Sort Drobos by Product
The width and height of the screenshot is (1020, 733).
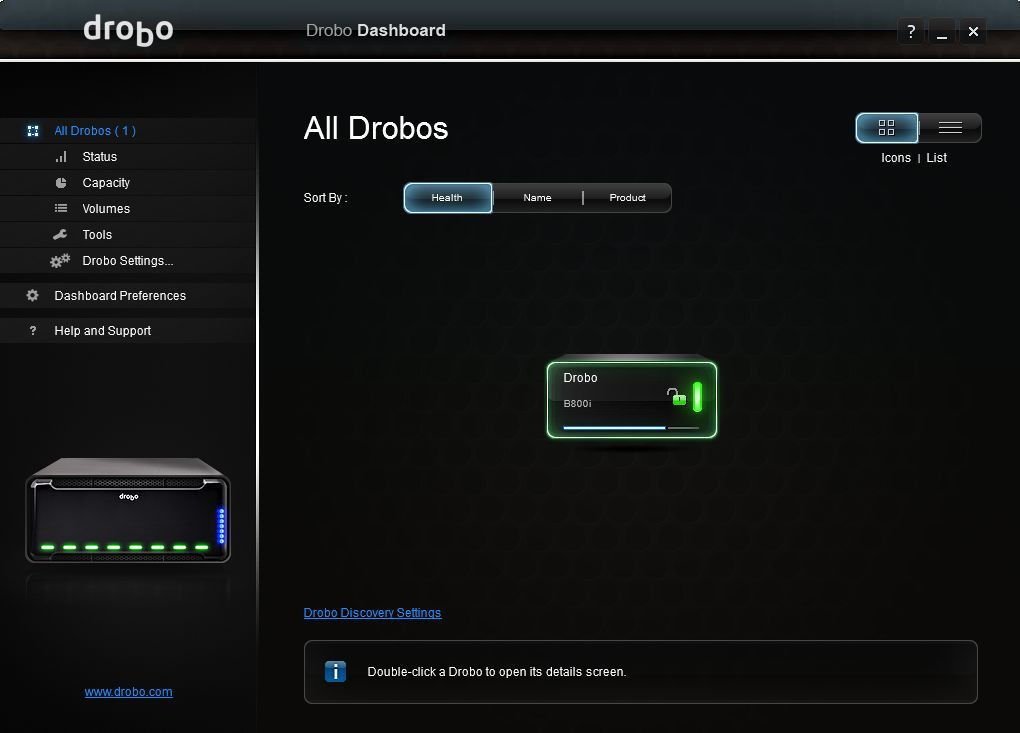(x=627, y=198)
